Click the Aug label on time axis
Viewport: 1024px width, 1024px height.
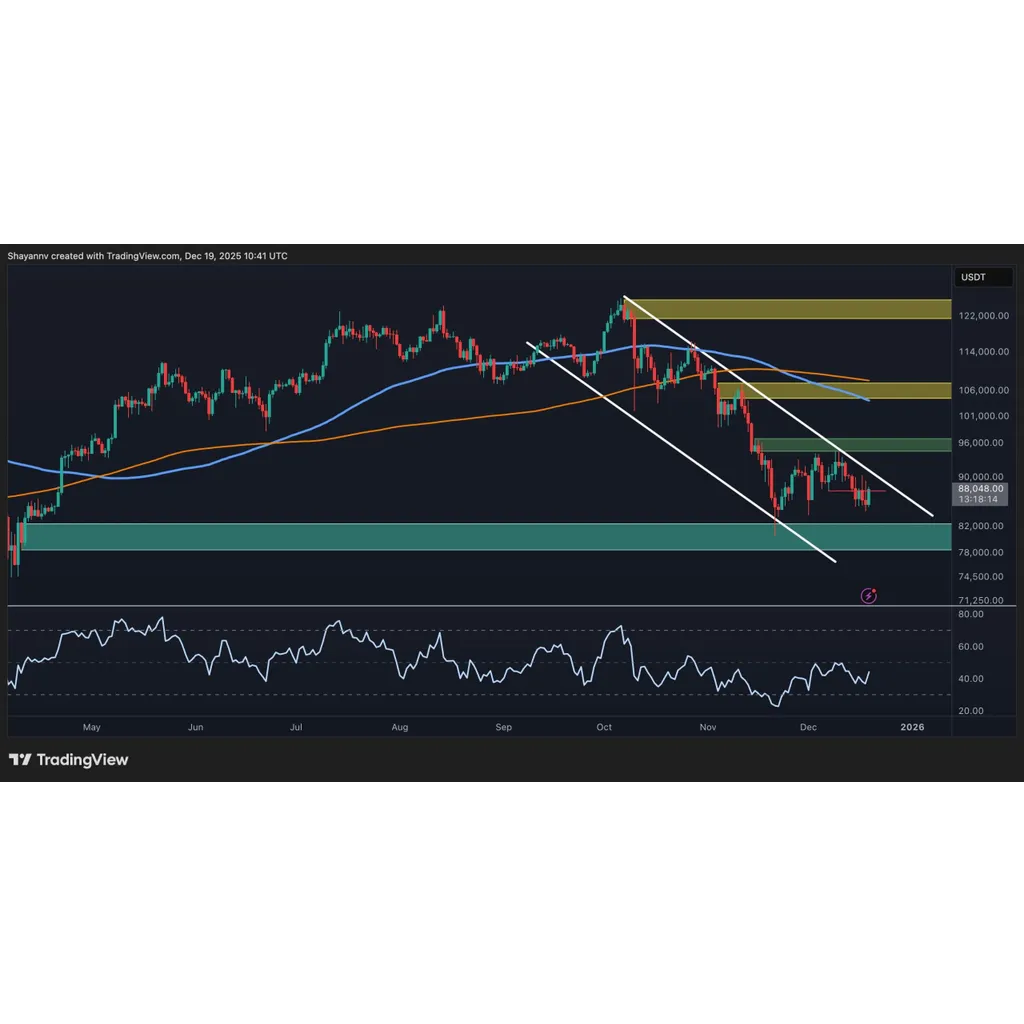coord(400,727)
